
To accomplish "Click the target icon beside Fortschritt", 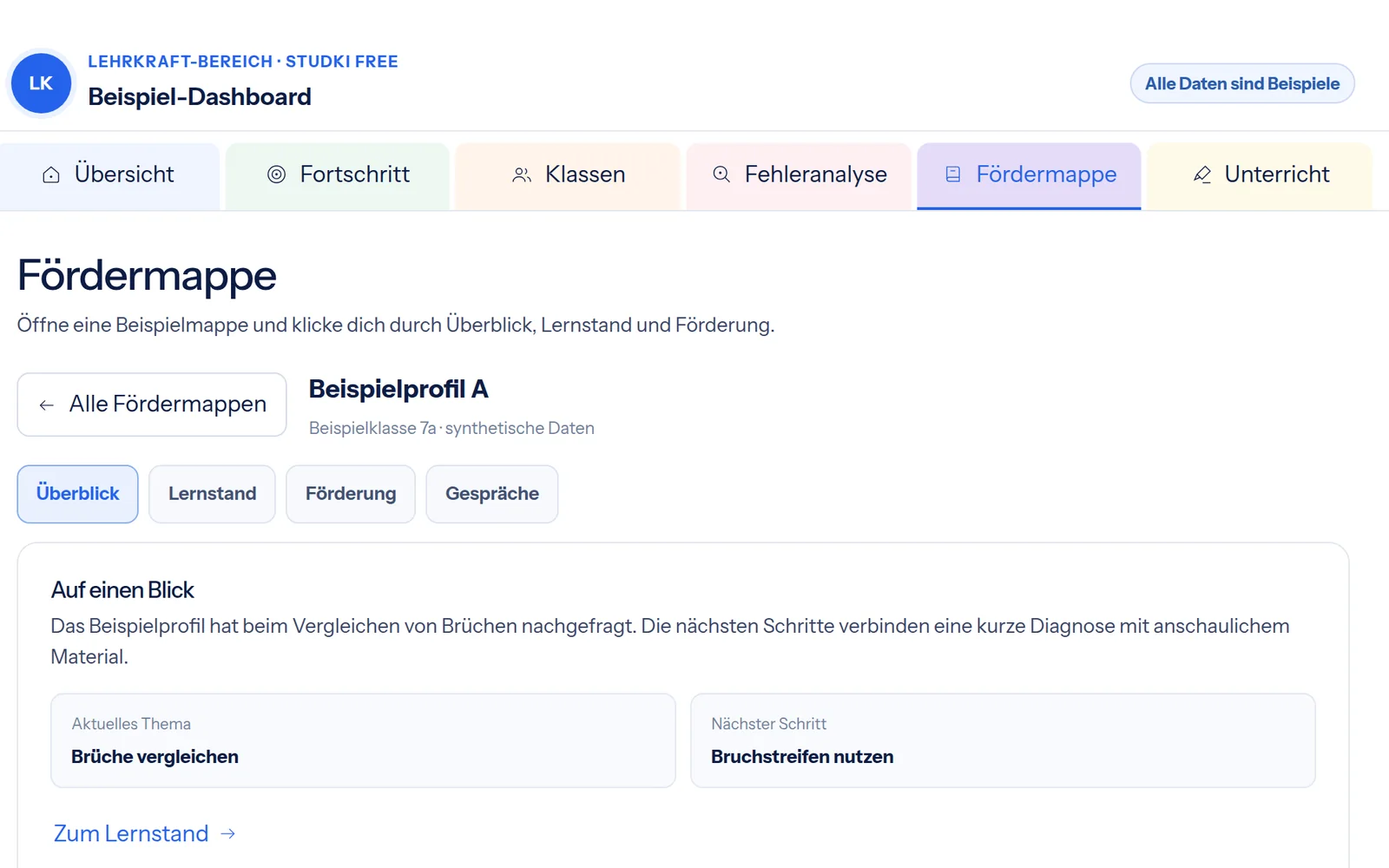I will tap(276, 174).
